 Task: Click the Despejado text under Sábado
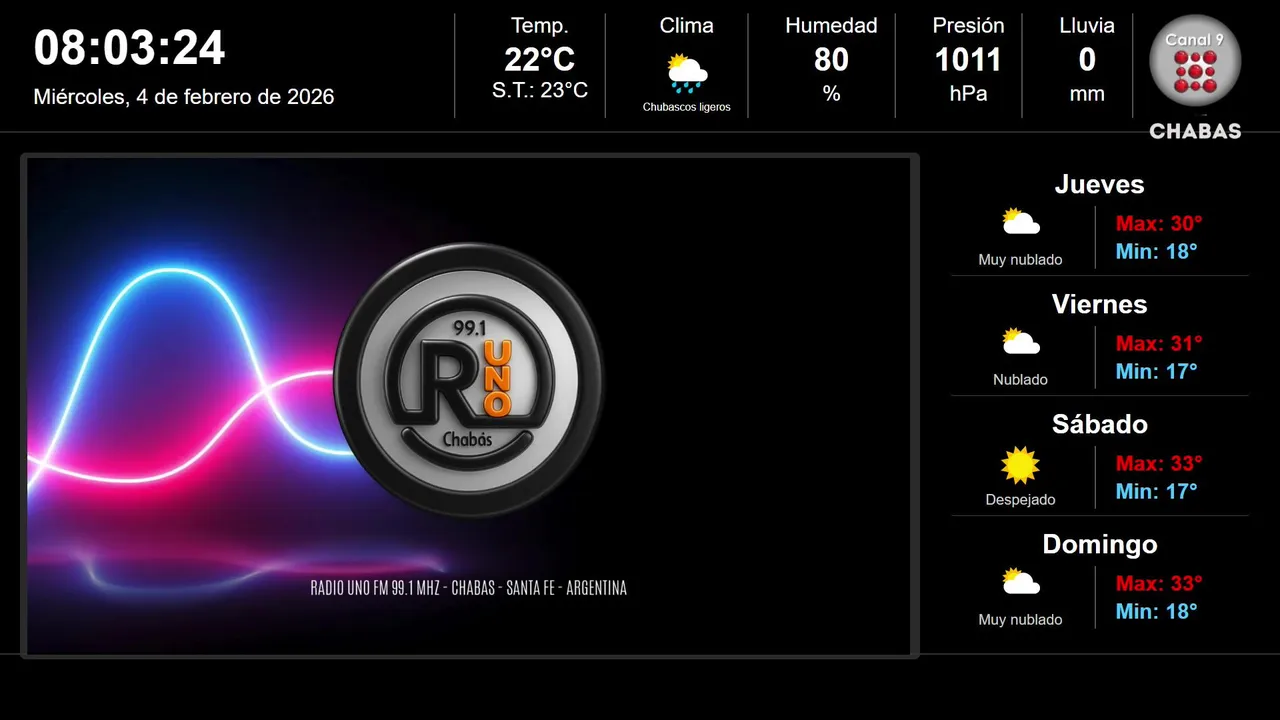pyautogui.click(x=1021, y=500)
